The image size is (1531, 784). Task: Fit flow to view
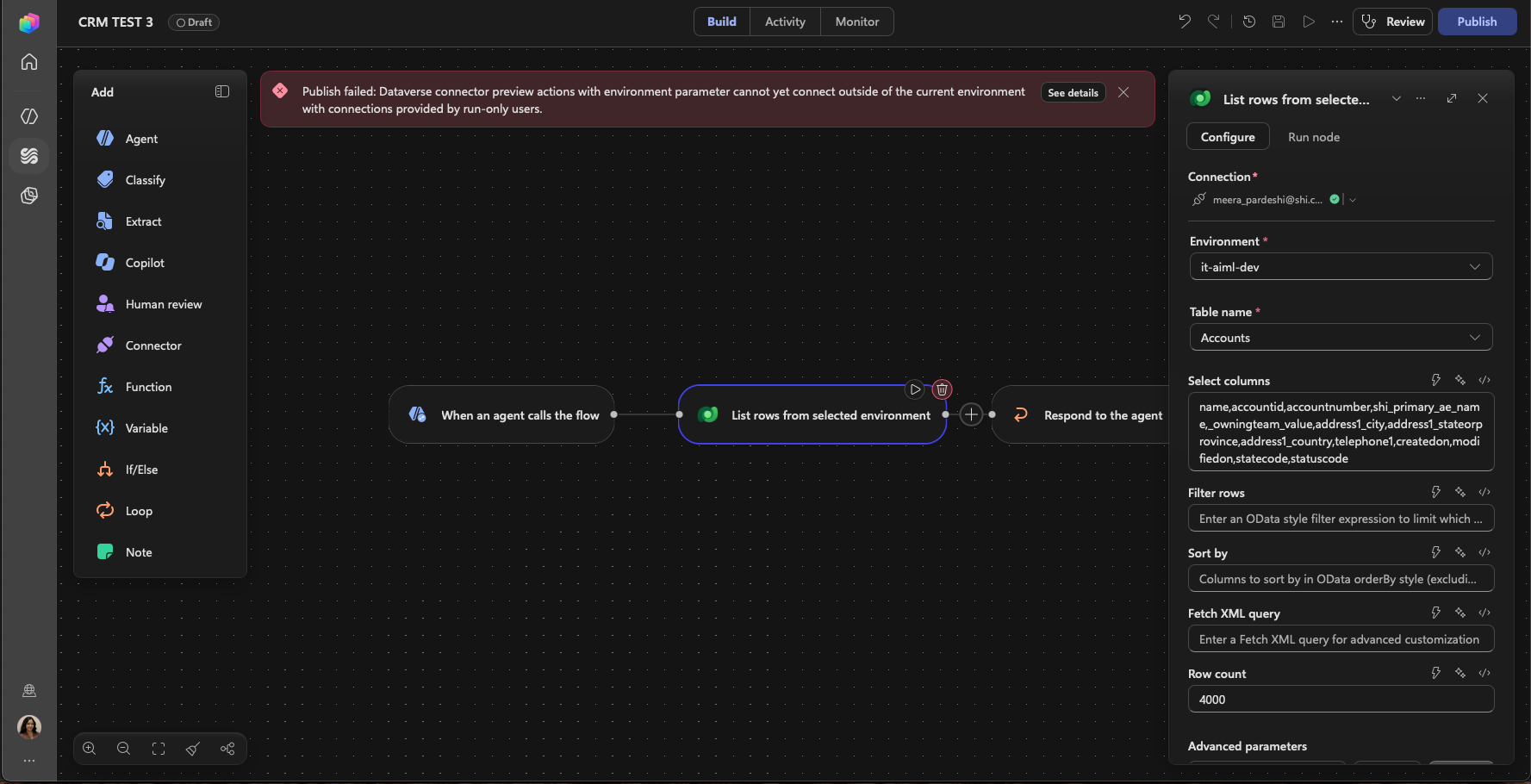[159, 749]
